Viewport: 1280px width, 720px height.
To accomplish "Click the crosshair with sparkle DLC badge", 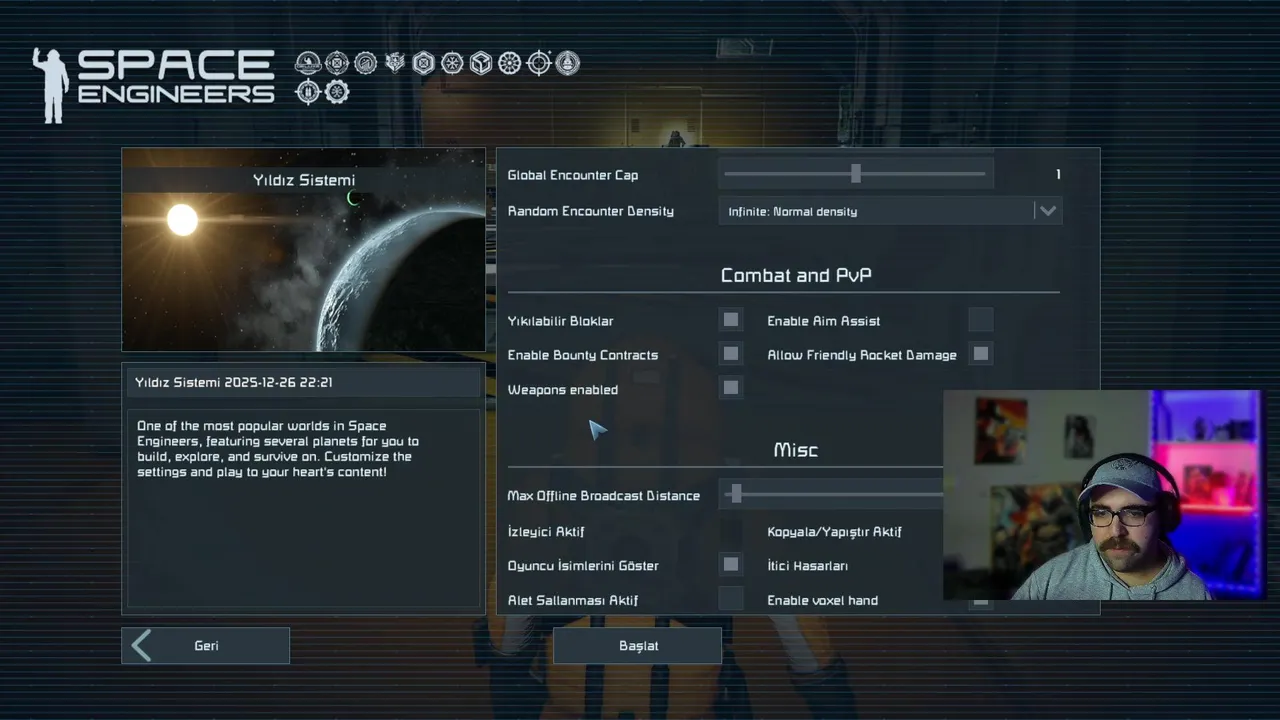I will (x=539, y=63).
